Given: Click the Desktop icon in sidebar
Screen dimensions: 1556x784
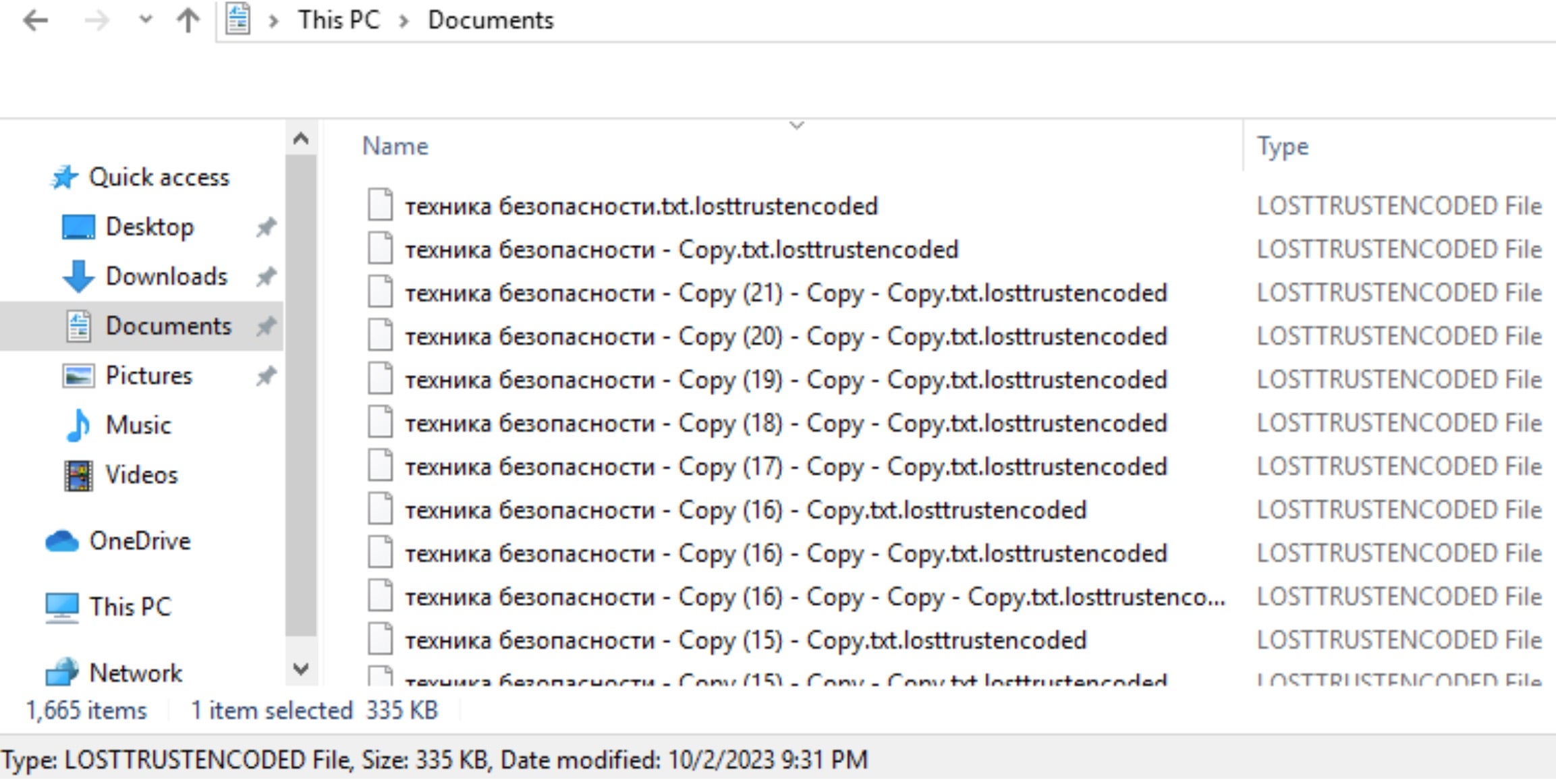Looking at the screenshot, I should (x=78, y=227).
